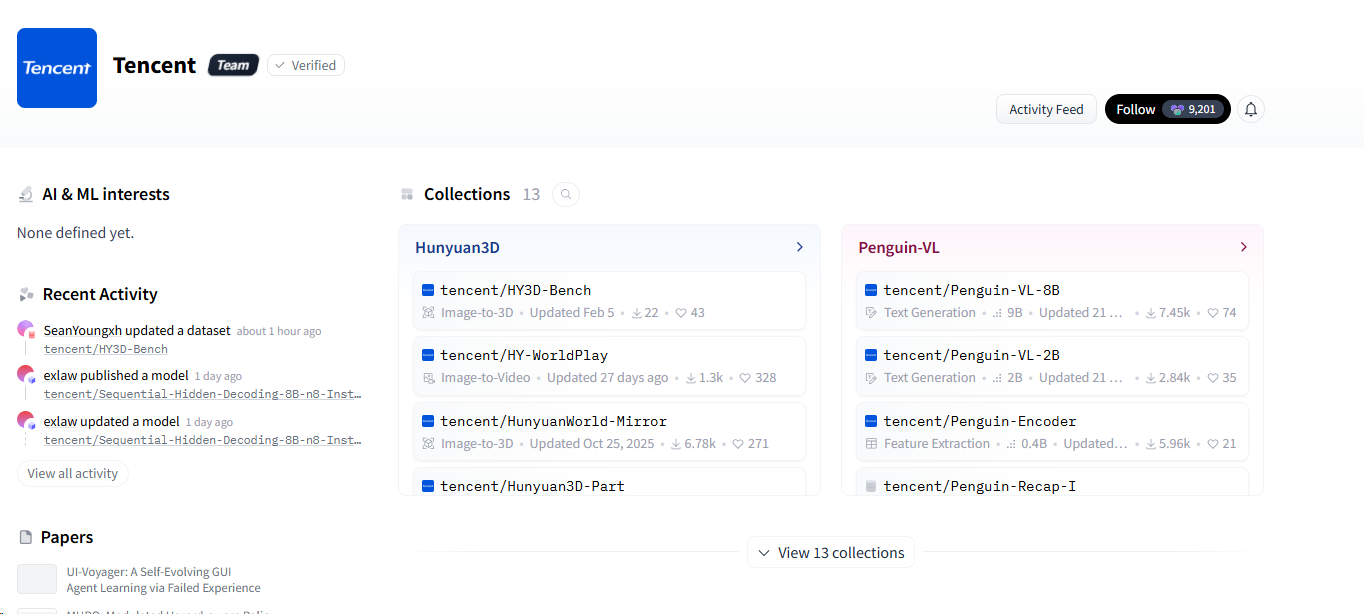Open the tencent/HY3D-Bench card

point(609,300)
